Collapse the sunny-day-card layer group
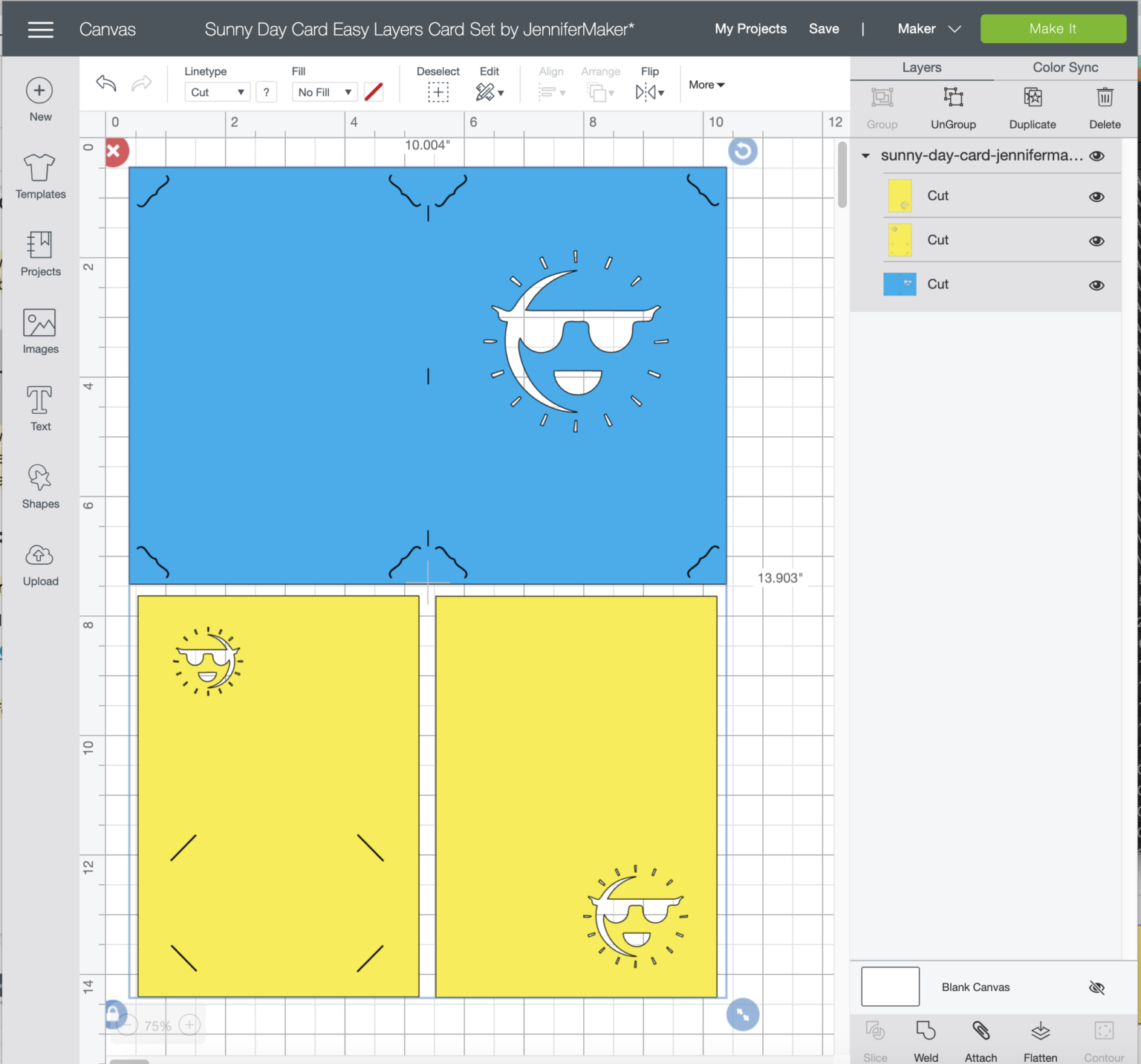The height and width of the screenshot is (1064, 1141). click(865, 156)
